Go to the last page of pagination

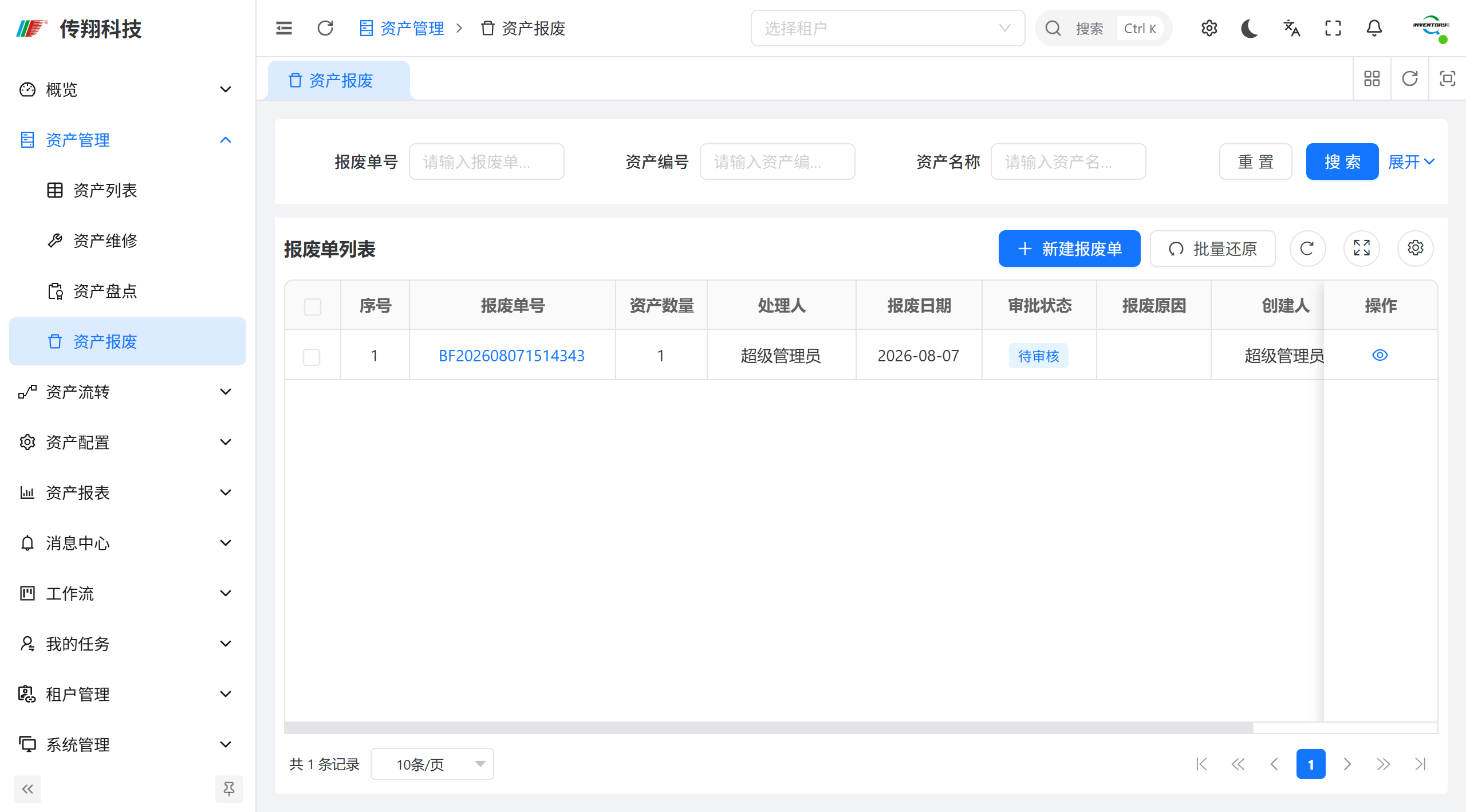pyautogui.click(x=1420, y=764)
